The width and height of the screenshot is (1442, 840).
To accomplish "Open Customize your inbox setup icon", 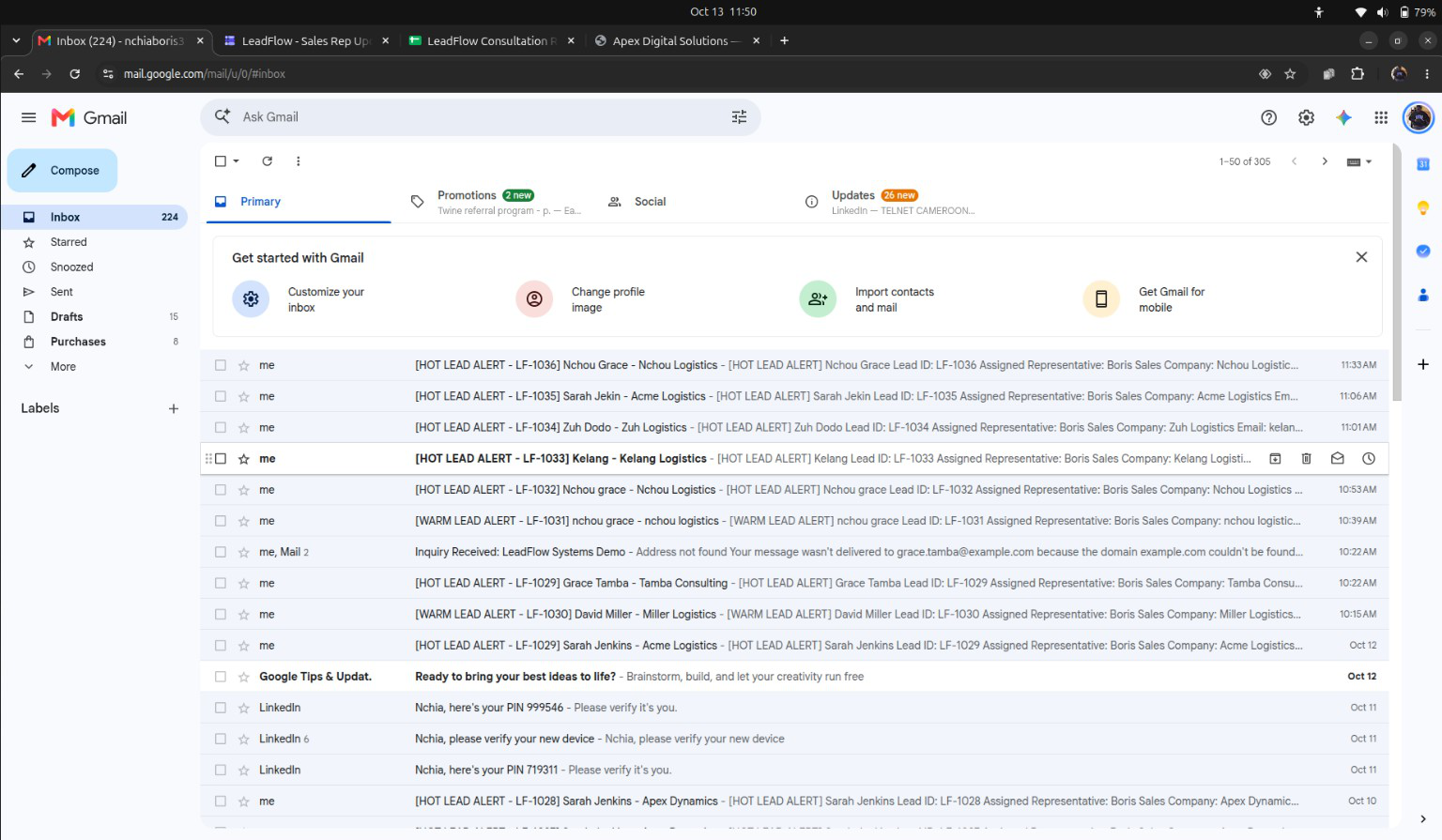I will 251,299.
